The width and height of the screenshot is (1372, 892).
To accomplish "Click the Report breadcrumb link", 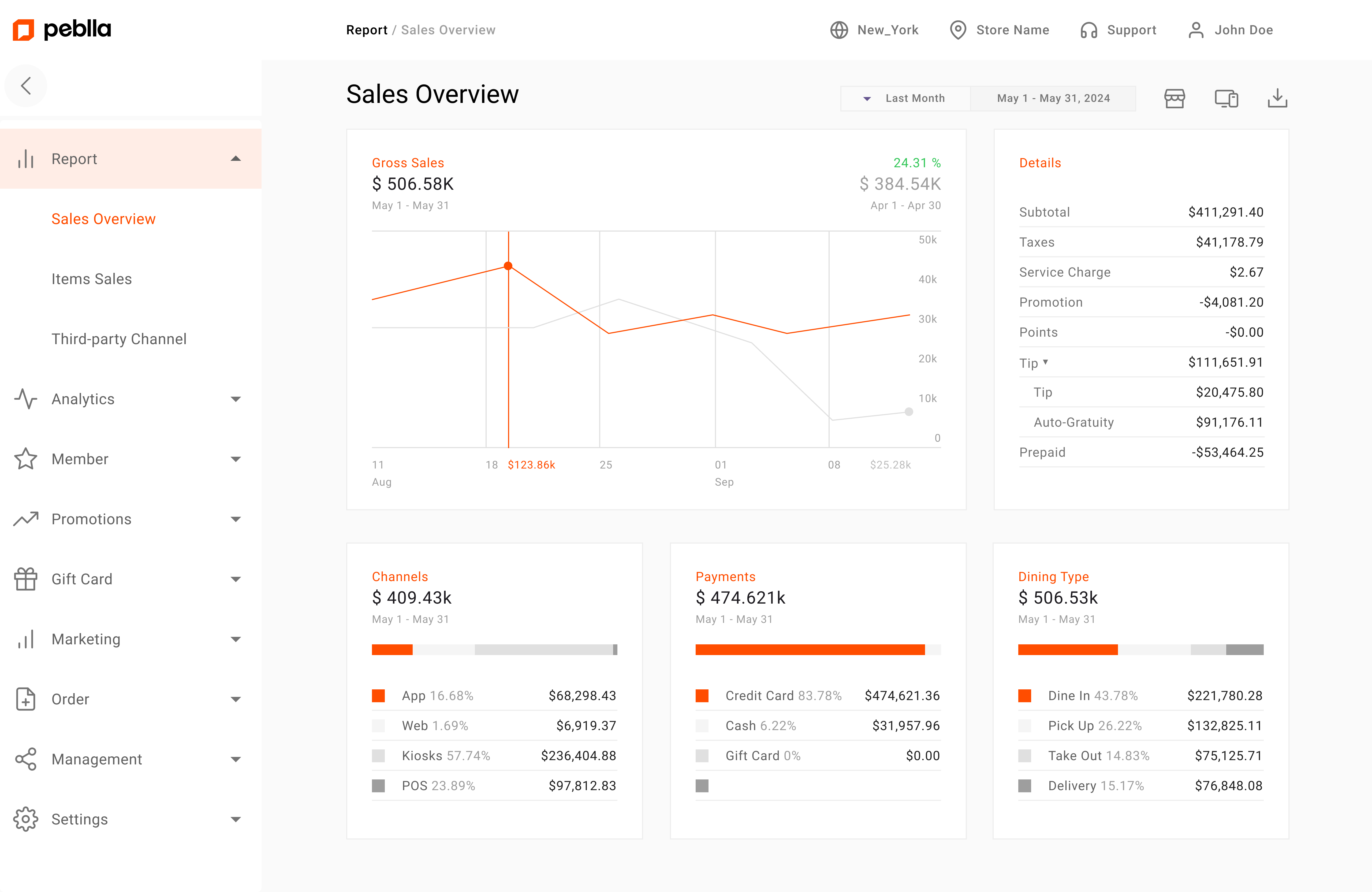I will pos(367,30).
